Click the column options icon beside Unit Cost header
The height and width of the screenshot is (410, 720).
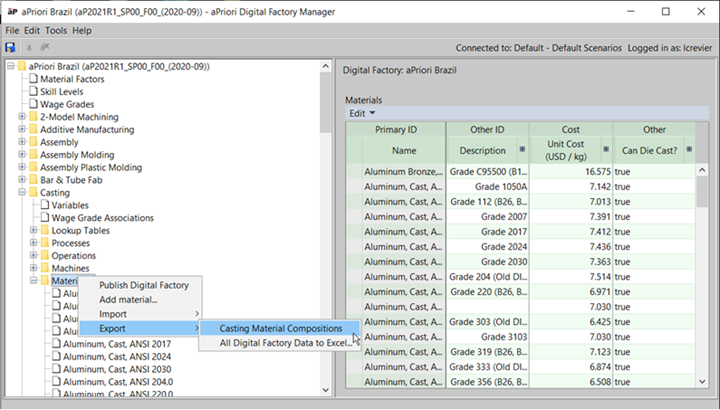point(606,149)
